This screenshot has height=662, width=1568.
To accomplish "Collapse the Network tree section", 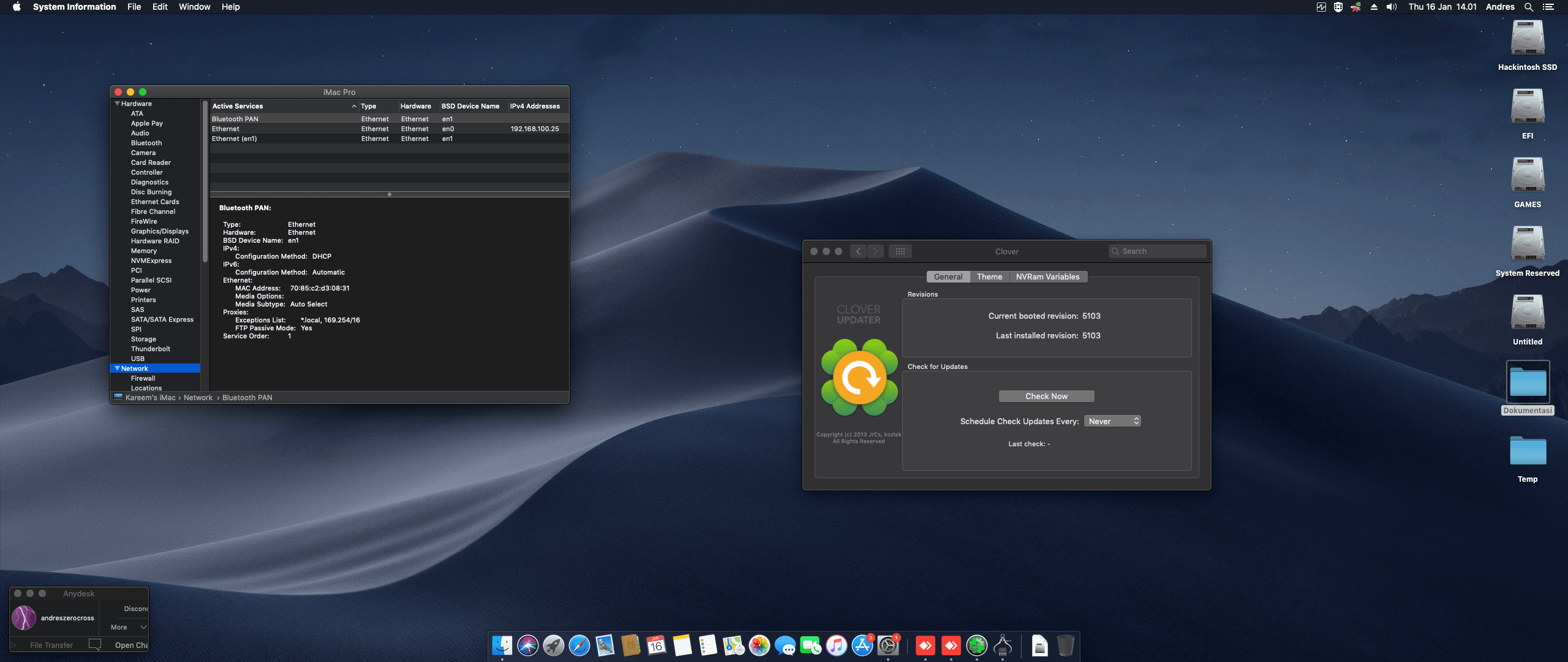I will (x=117, y=368).
